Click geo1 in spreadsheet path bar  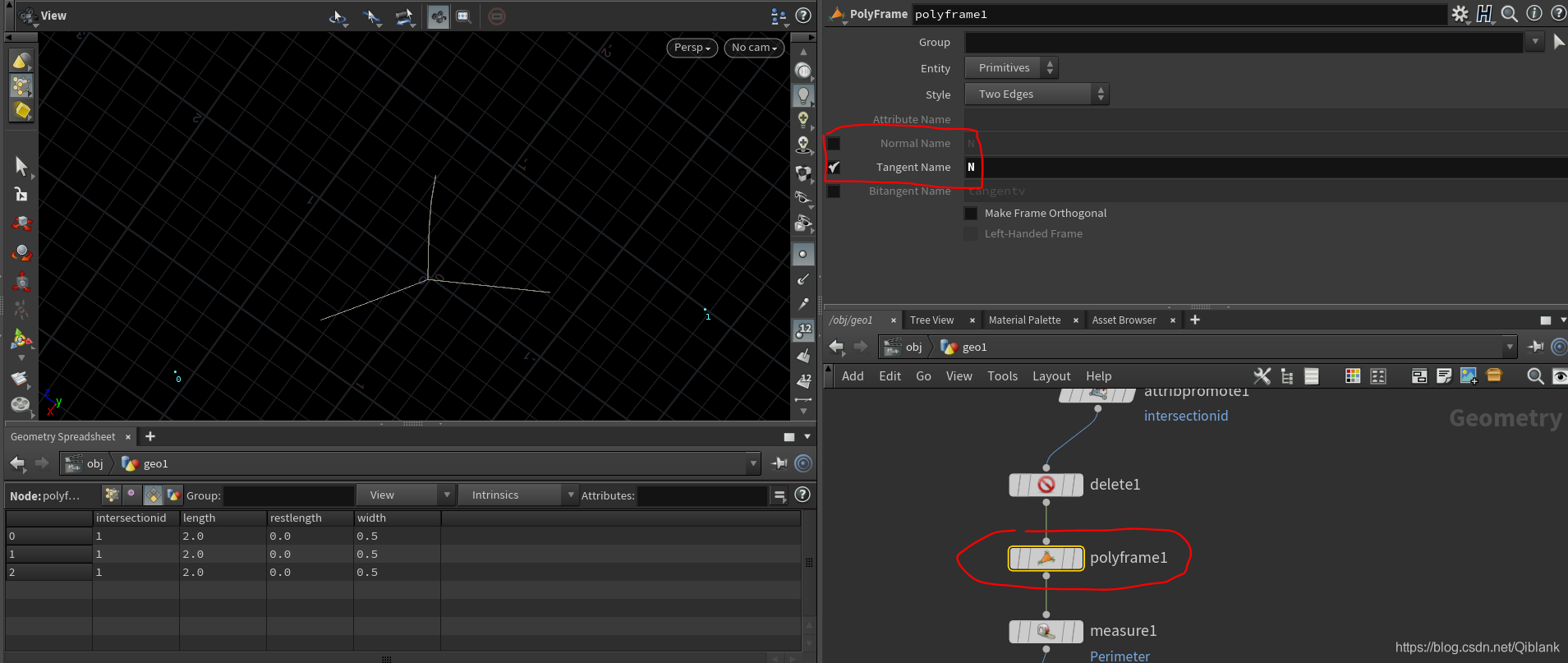pyautogui.click(x=145, y=464)
